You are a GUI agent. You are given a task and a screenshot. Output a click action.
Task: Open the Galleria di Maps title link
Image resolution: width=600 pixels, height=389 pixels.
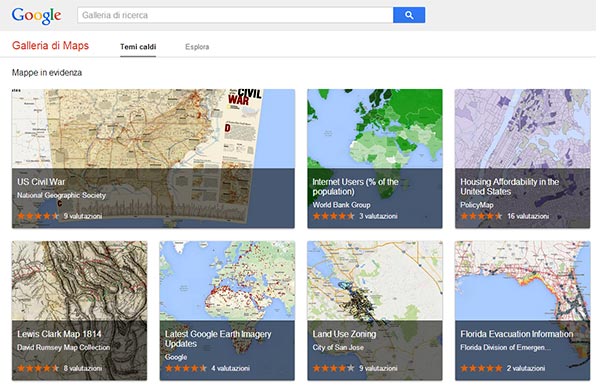pyautogui.click(x=51, y=46)
